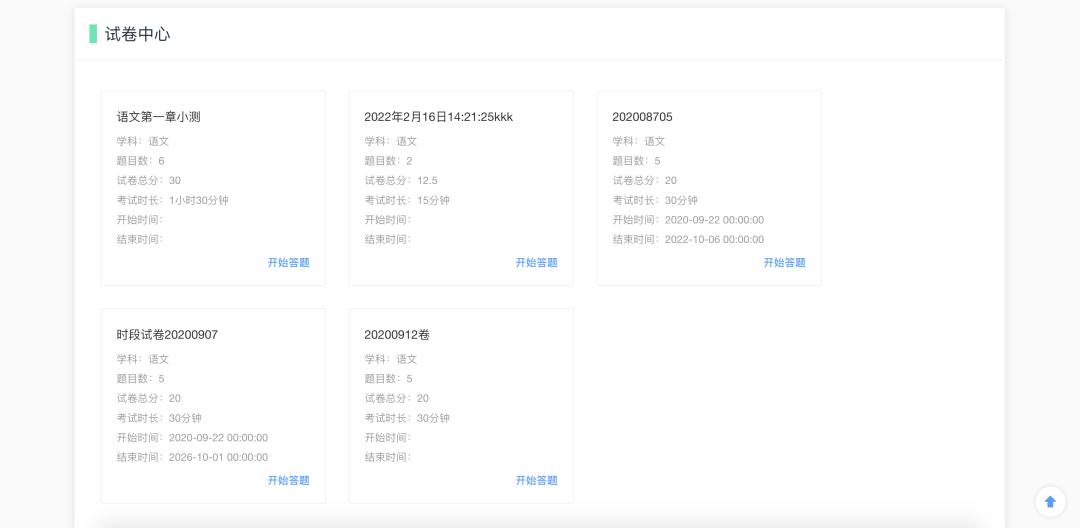Image resolution: width=1080 pixels, height=528 pixels.
Task: Click start time in 时段试卷20200907 card
Action: [218, 438]
